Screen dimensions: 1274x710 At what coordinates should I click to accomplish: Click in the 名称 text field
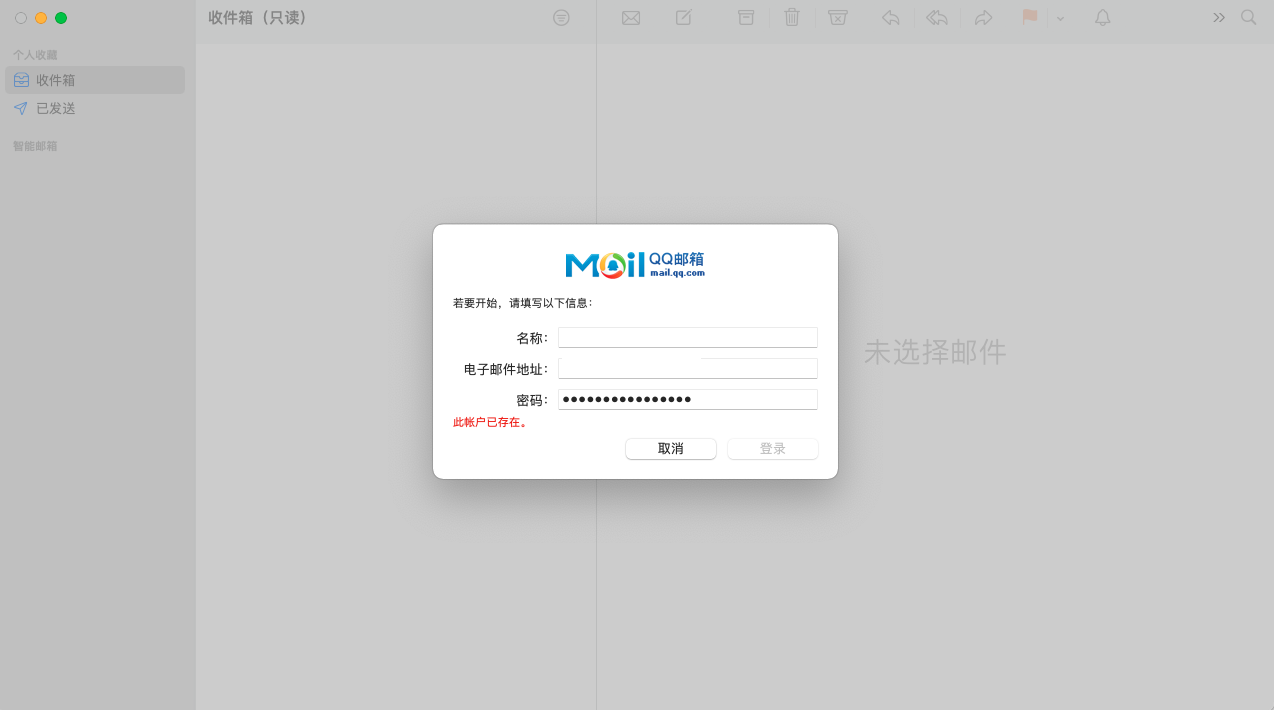687,338
